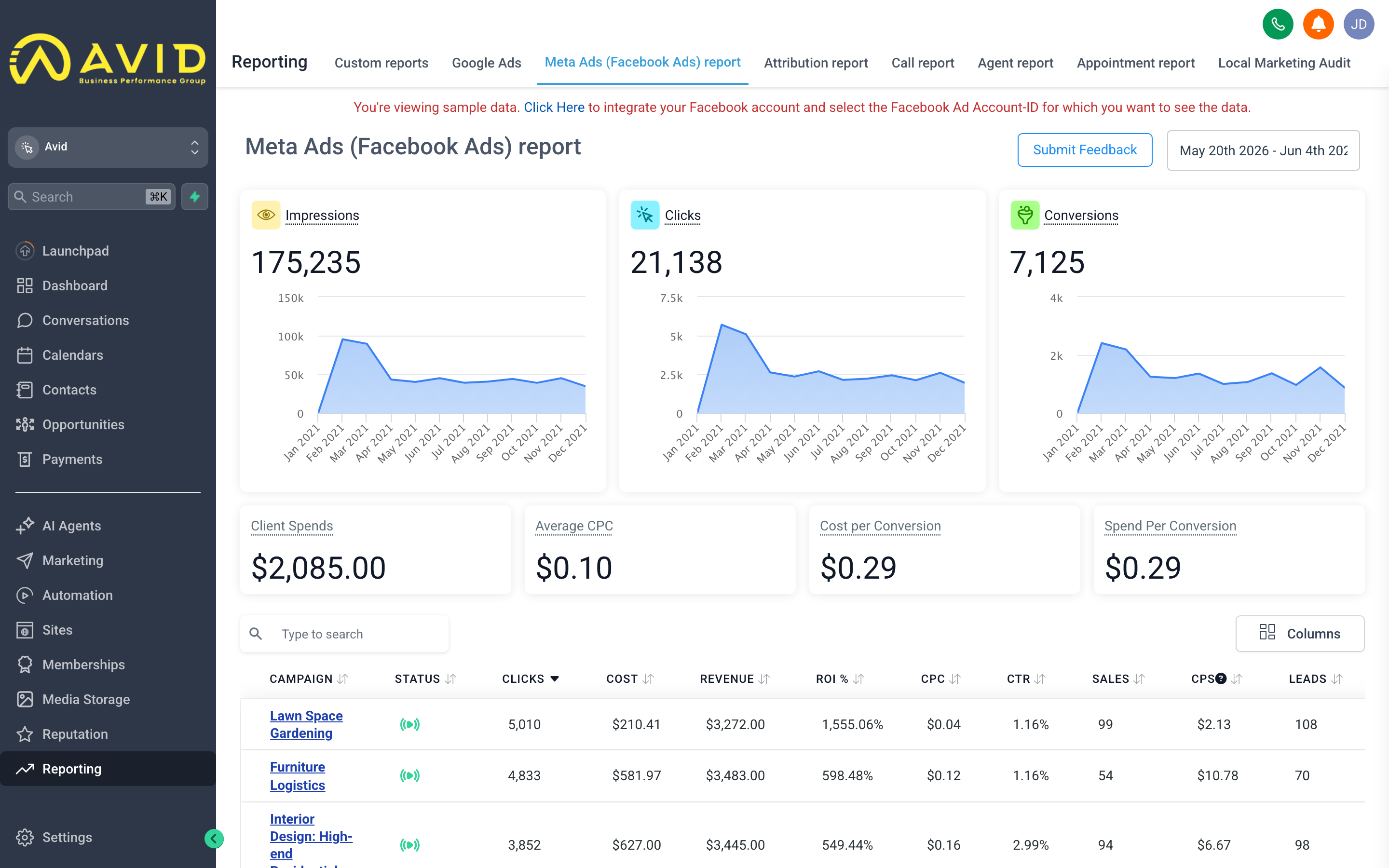Click Lawn Space Gardening active status icon
The height and width of the screenshot is (868, 1389).
coord(410,724)
